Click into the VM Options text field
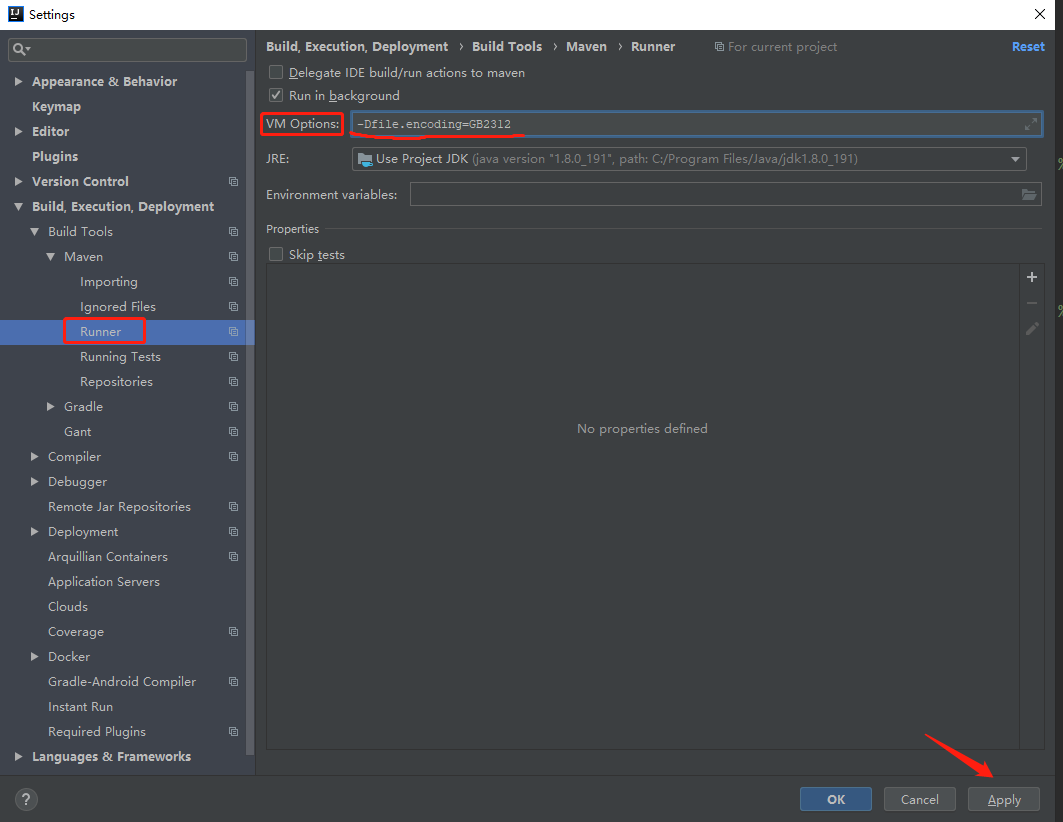This screenshot has height=822, width=1063. pyautogui.click(x=696, y=124)
